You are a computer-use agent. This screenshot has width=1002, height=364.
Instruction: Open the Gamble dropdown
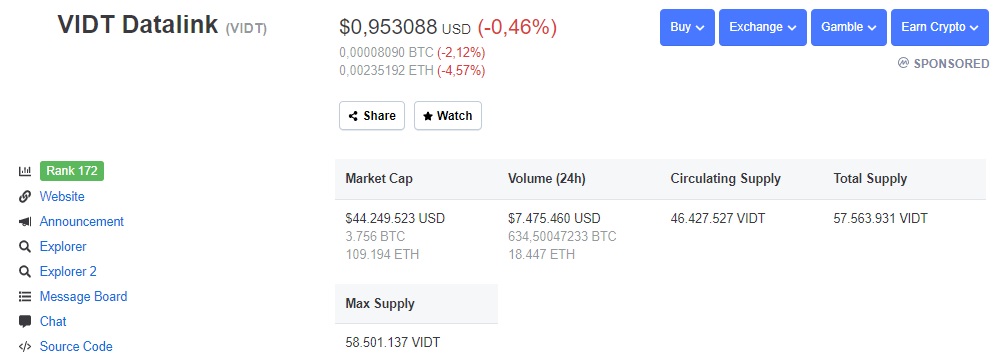tap(849, 27)
